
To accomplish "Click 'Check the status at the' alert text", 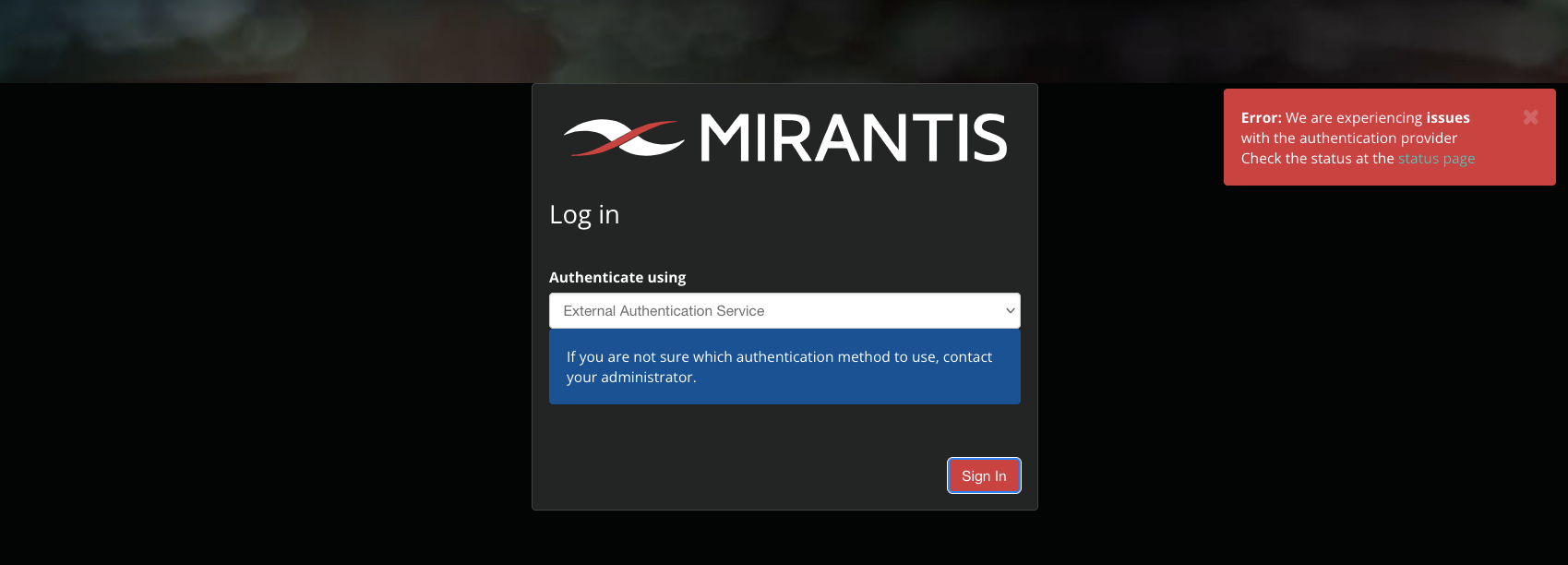I will [1317, 159].
